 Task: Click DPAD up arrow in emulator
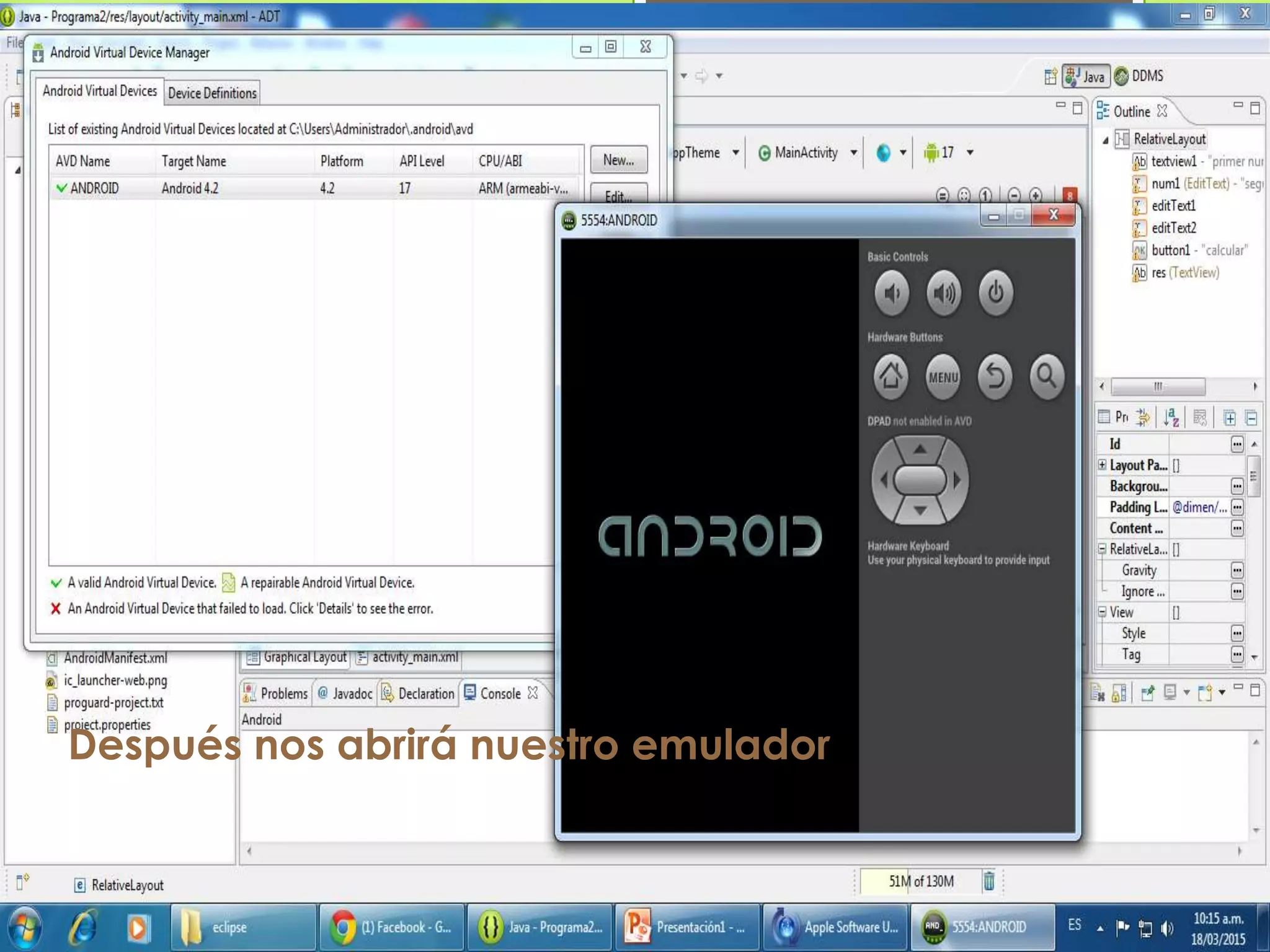point(920,449)
